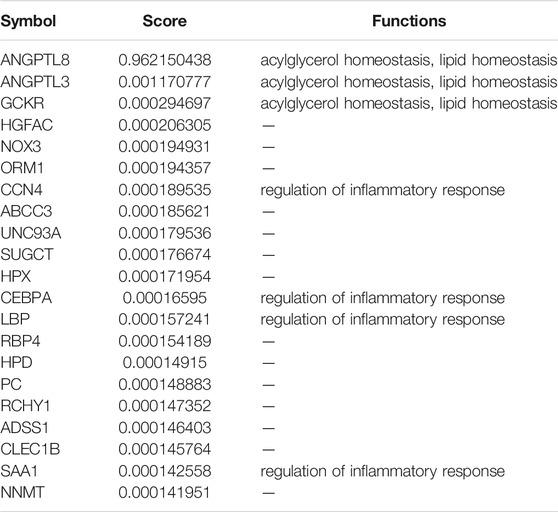Click the Score column header
Image resolution: width=558 pixels, height=512 pixels.
pos(164,21)
